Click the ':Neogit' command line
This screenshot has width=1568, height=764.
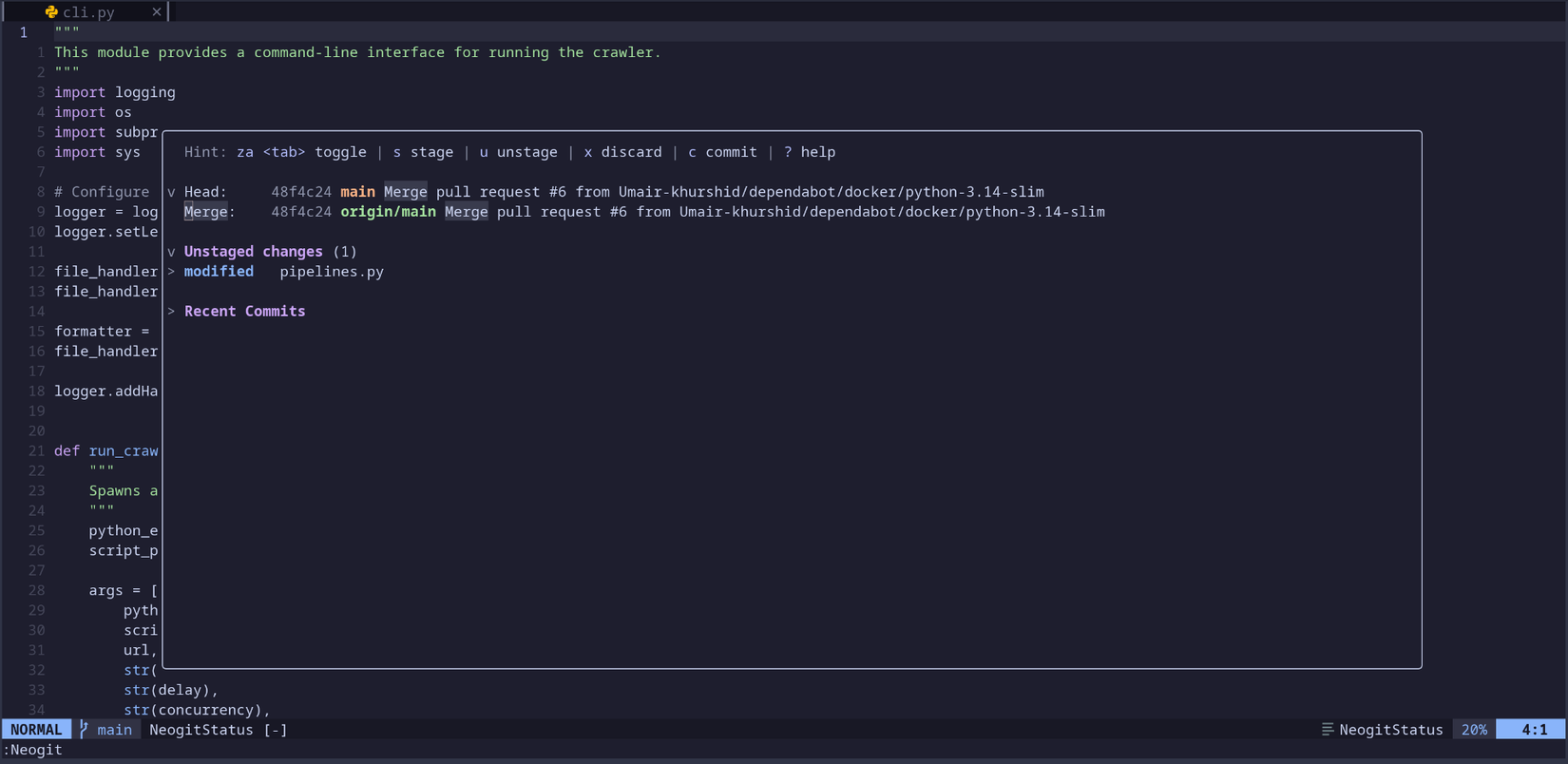coord(33,749)
